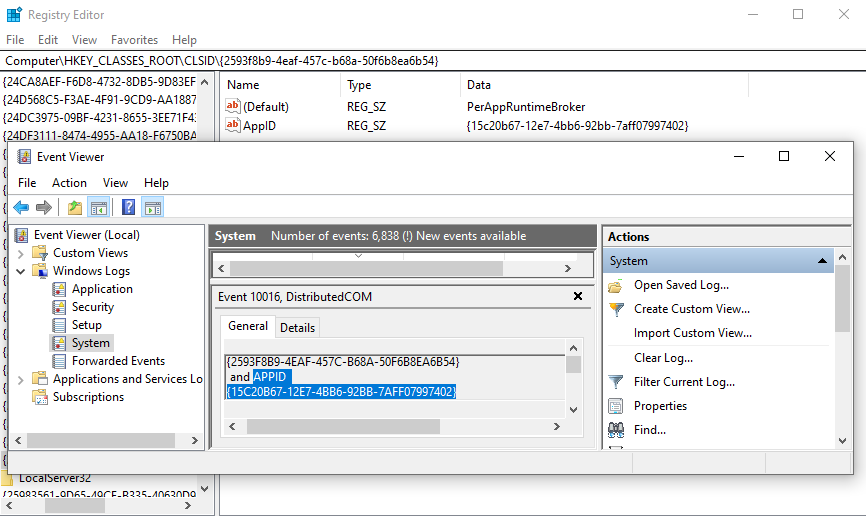866x516 pixels.
Task: Click Find... in the Actions pane
Action: click(650, 430)
